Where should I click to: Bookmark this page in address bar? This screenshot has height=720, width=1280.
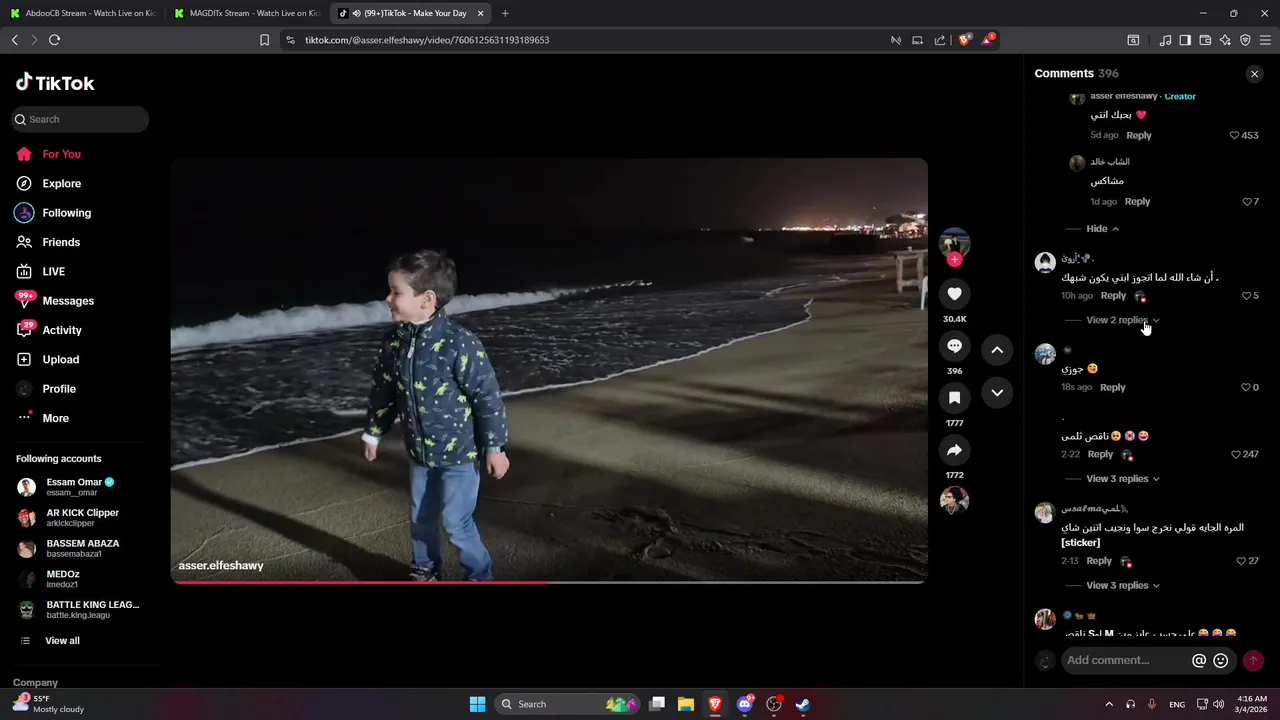point(264,40)
